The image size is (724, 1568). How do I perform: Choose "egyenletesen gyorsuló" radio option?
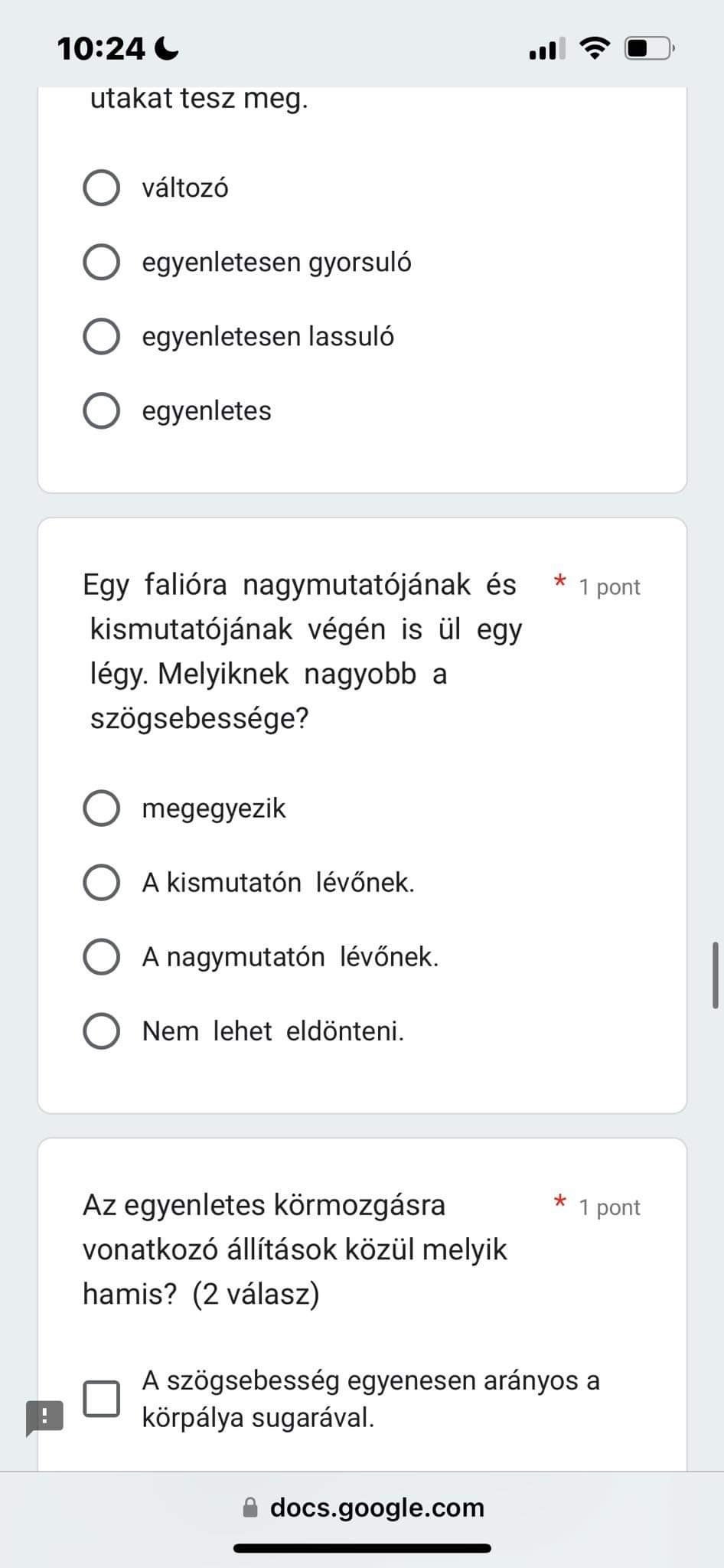101,263
